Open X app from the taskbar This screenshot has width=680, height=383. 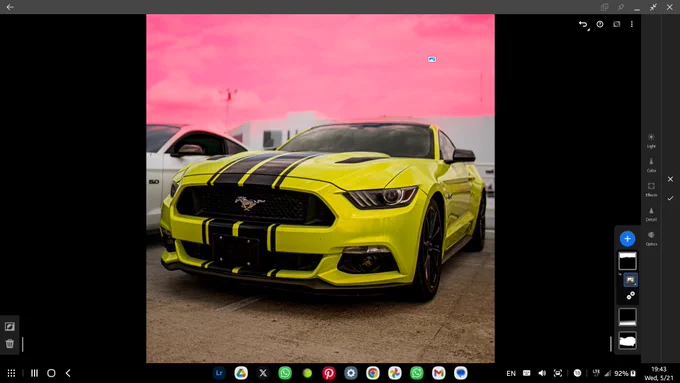coord(263,373)
